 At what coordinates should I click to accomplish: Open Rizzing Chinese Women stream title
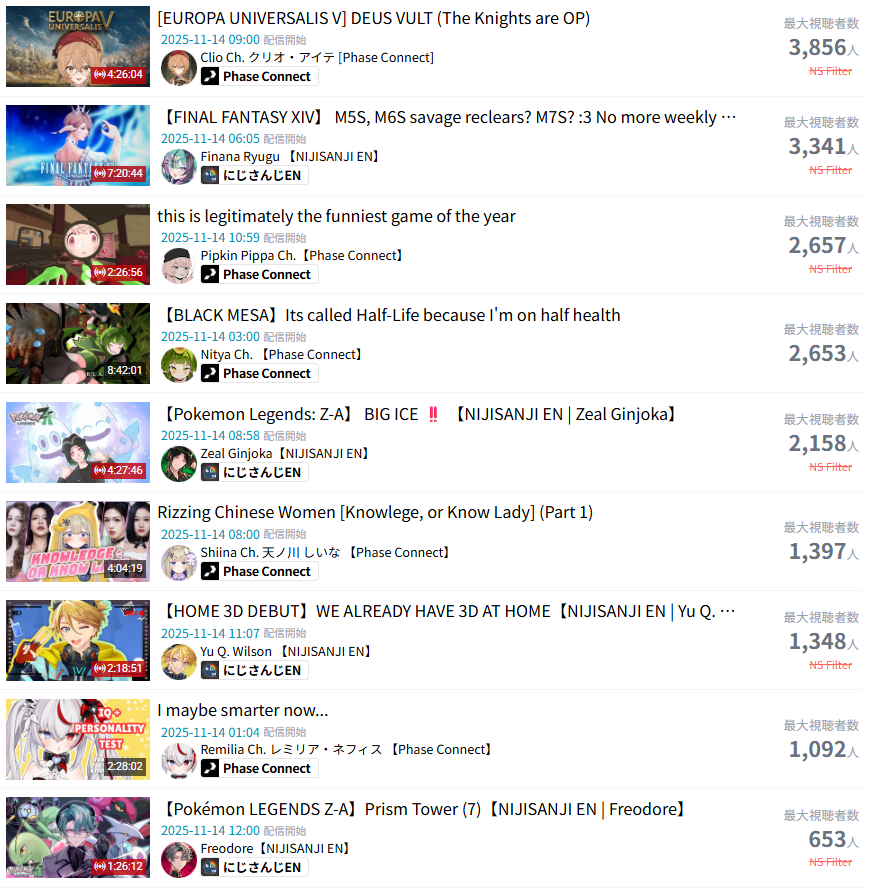(x=375, y=513)
